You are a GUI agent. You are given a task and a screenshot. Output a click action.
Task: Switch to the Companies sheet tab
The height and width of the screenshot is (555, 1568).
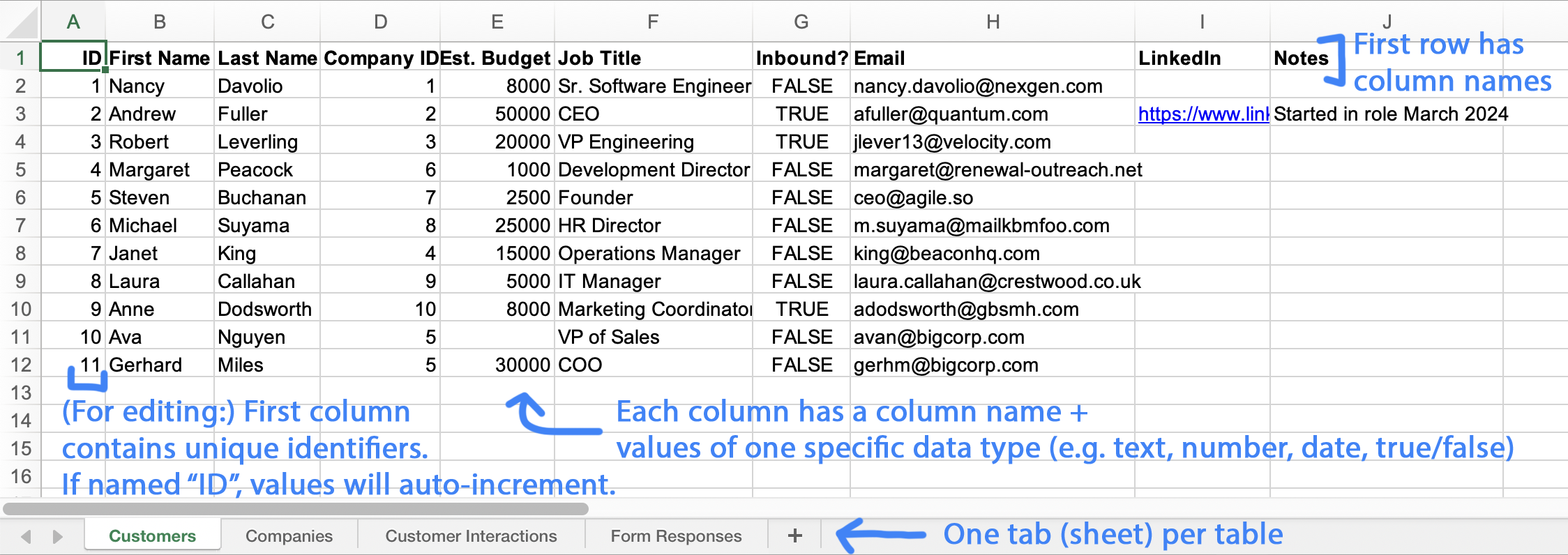coord(288,535)
